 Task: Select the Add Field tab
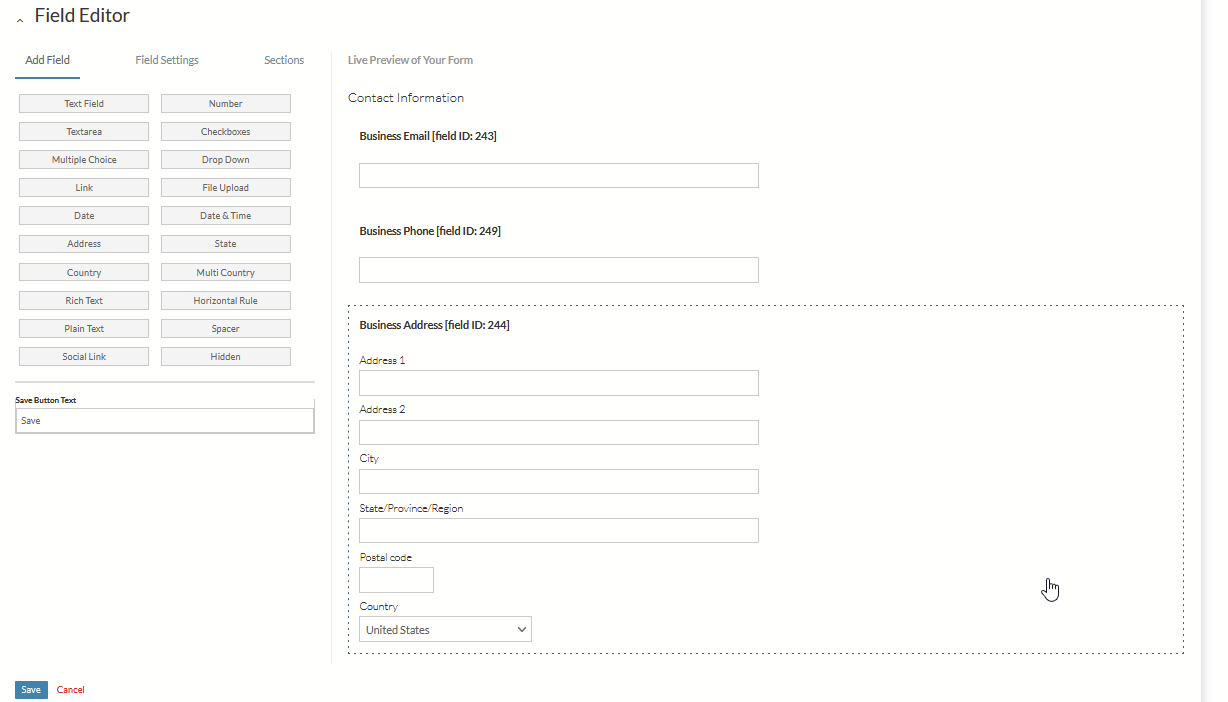48,60
